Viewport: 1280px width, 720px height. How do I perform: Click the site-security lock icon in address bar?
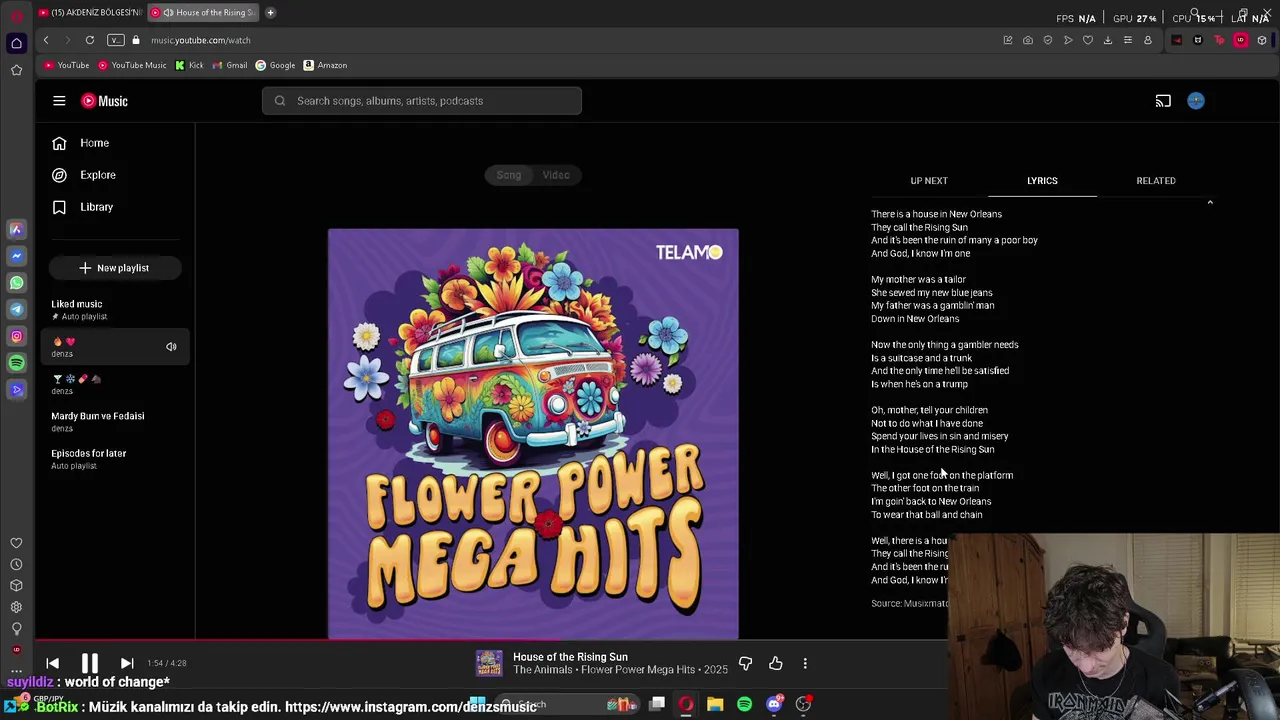pos(136,40)
